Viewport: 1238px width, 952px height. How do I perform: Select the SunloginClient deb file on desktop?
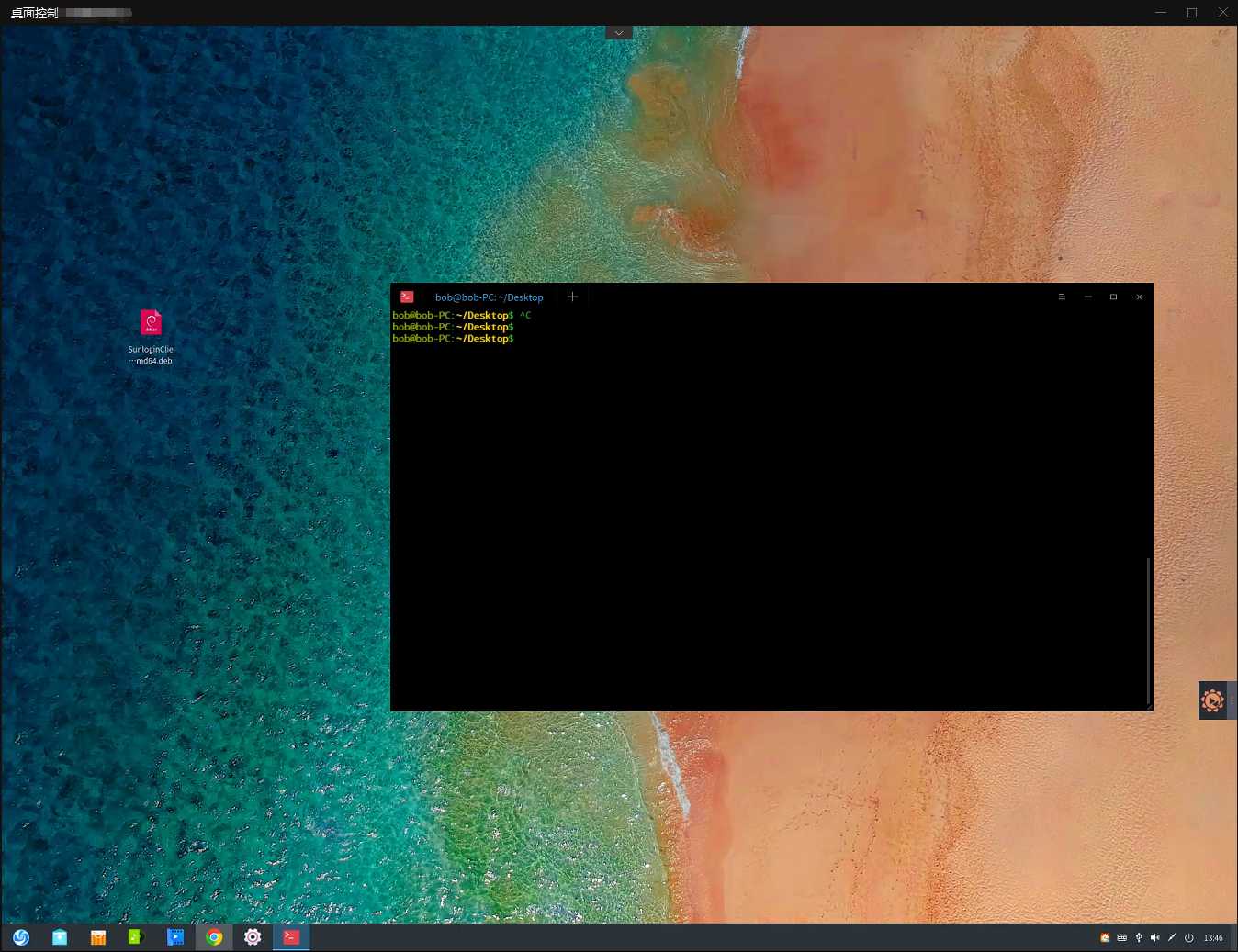pos(151,322)
